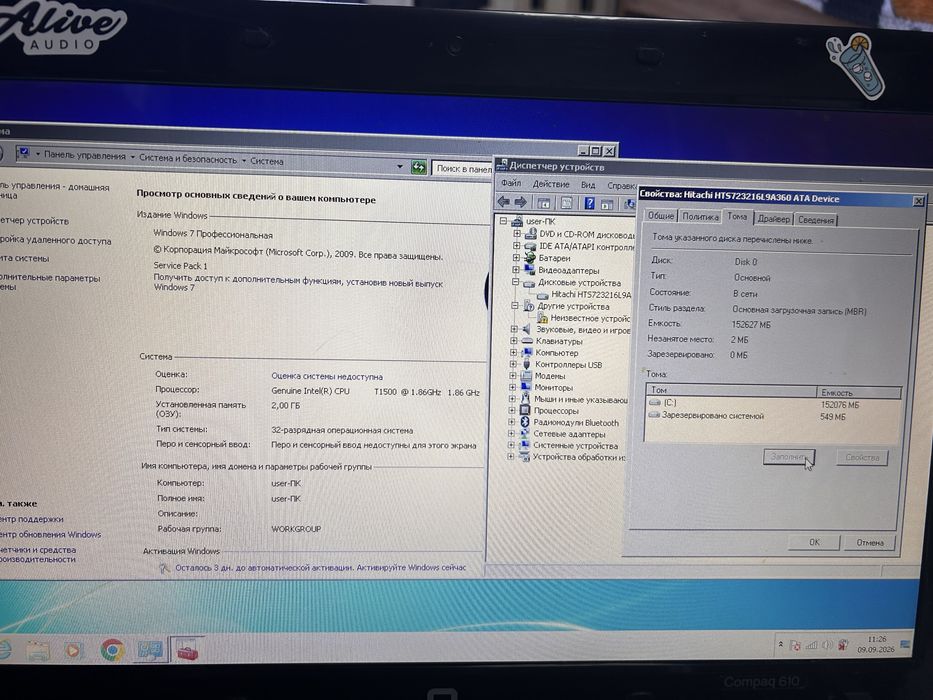933x700 pixels.
Task: Open Windows Media Player from the taskbar
Action: 74,649
